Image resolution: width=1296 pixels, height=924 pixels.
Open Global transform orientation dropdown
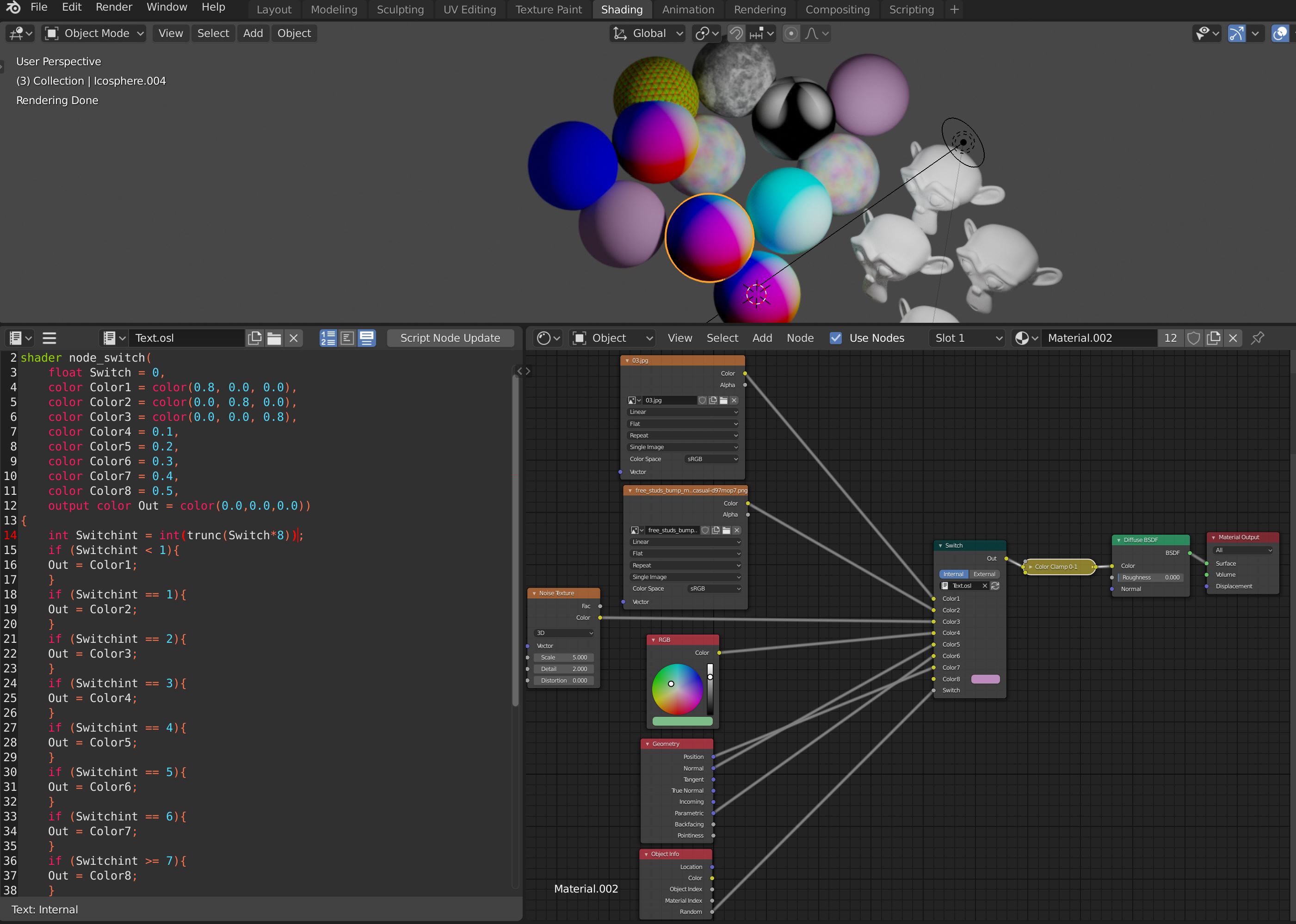(x=648, y=34)
